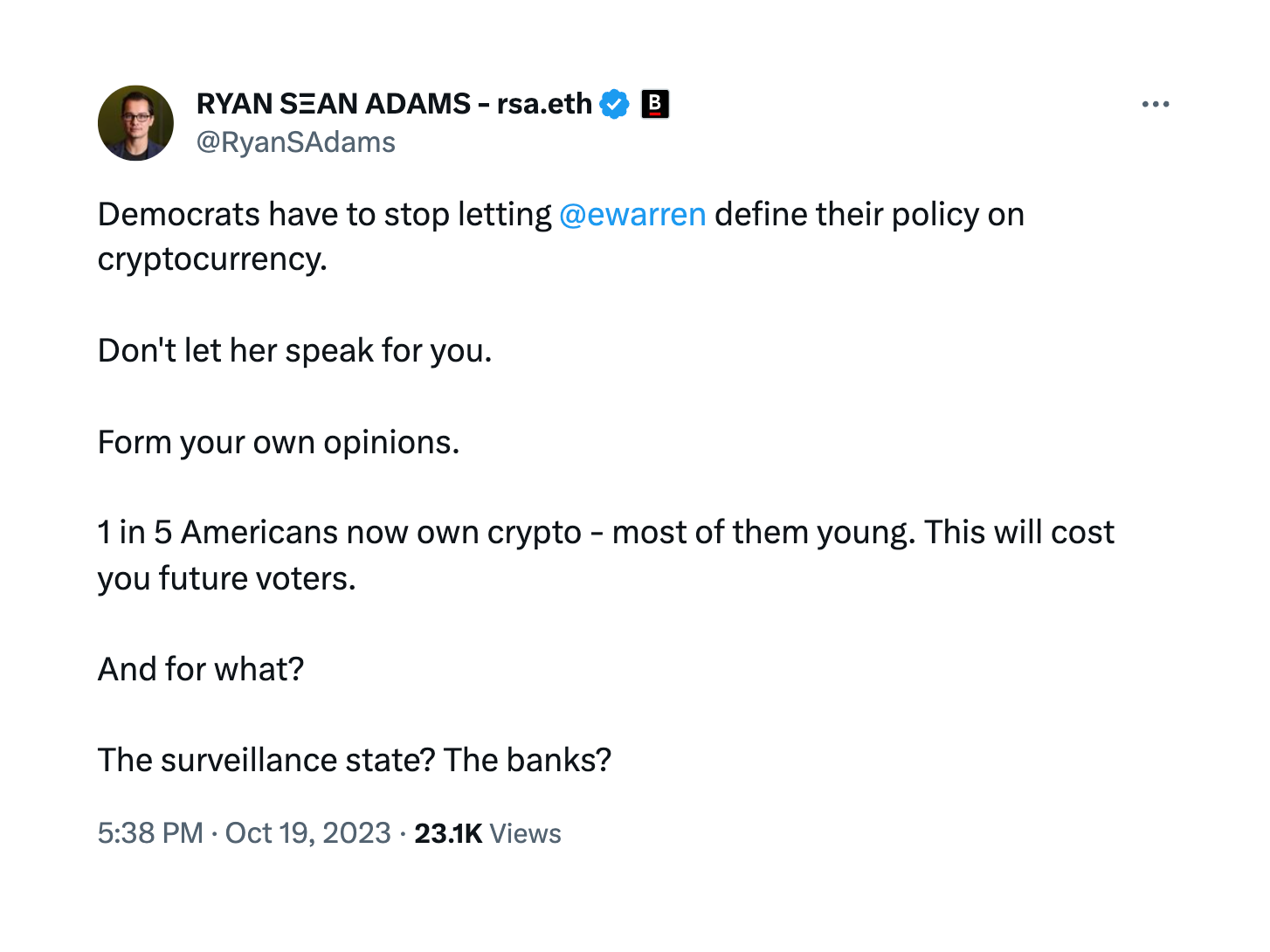Open the @RyanSAdams handle link

tap(295, 142)
